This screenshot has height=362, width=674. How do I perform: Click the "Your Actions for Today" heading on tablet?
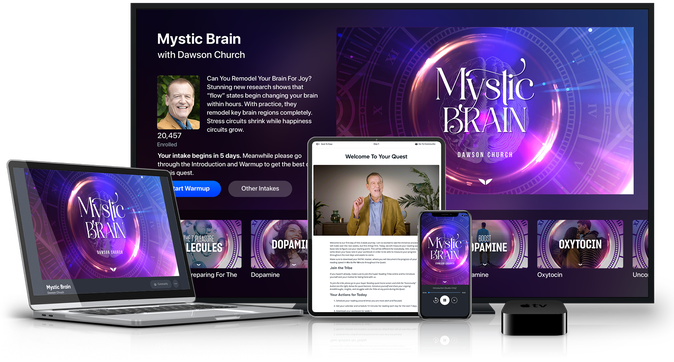348,295
